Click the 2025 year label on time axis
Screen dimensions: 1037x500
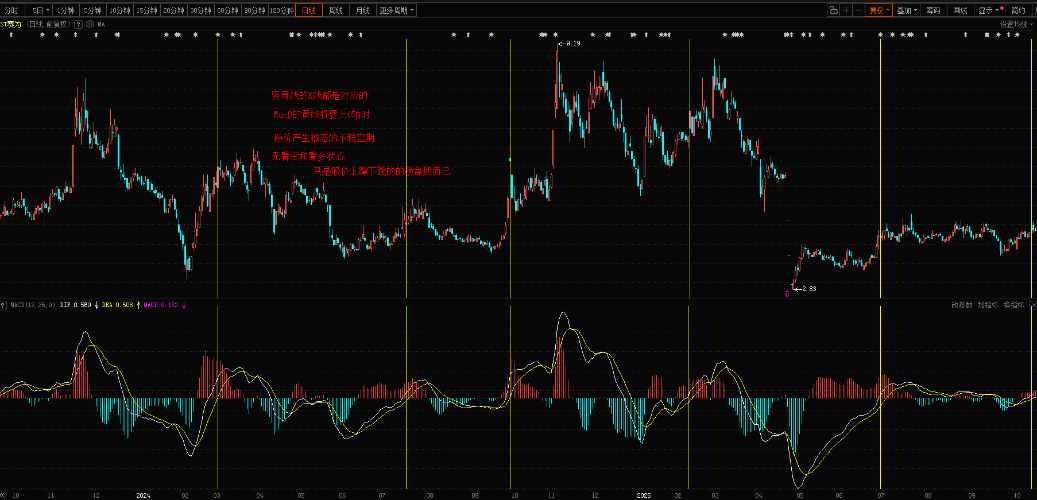645,495
